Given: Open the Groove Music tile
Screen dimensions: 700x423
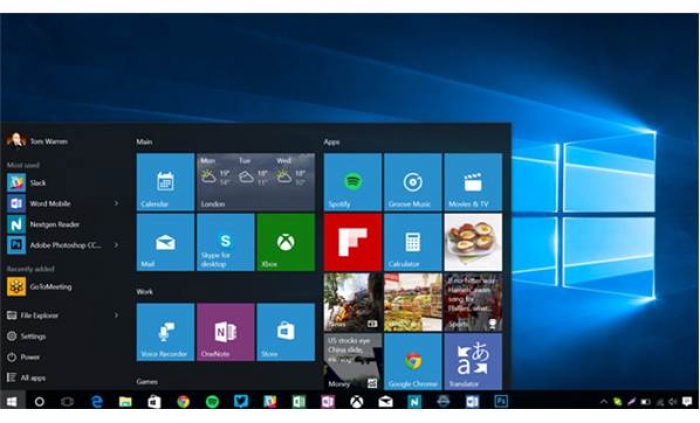Looking at the screenshot, I should pos(413,182).
